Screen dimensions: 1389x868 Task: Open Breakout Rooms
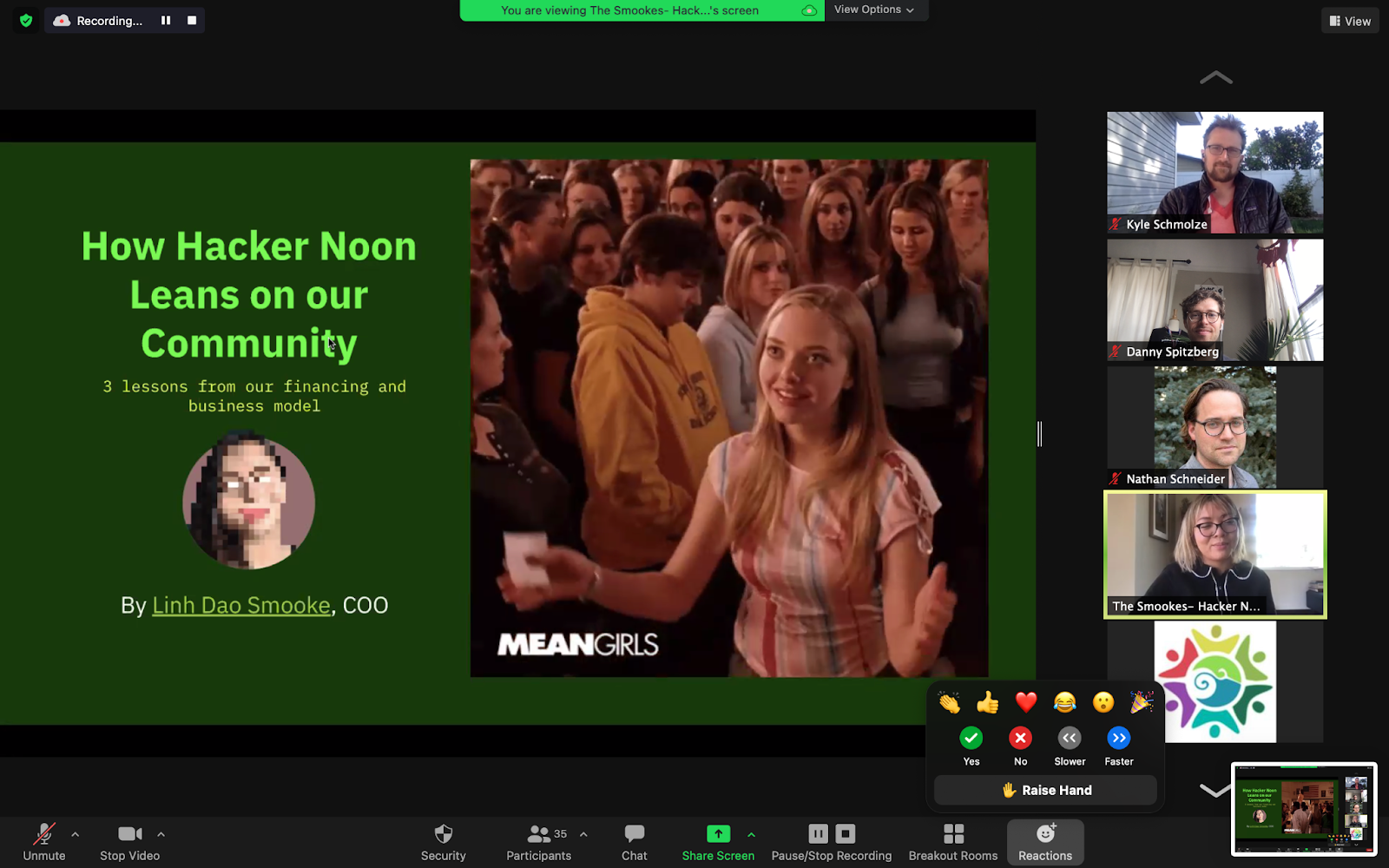pos(953,842)
